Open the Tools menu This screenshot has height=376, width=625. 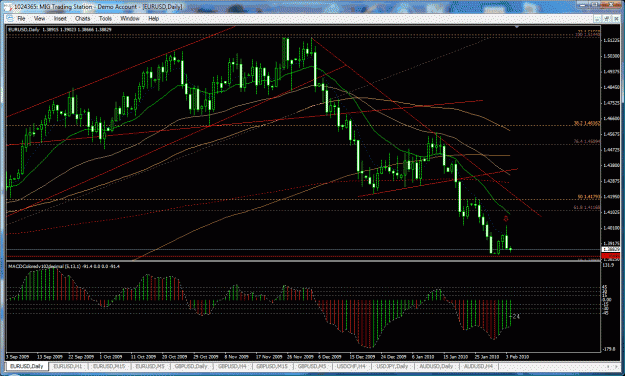click(x=105, y=18)
